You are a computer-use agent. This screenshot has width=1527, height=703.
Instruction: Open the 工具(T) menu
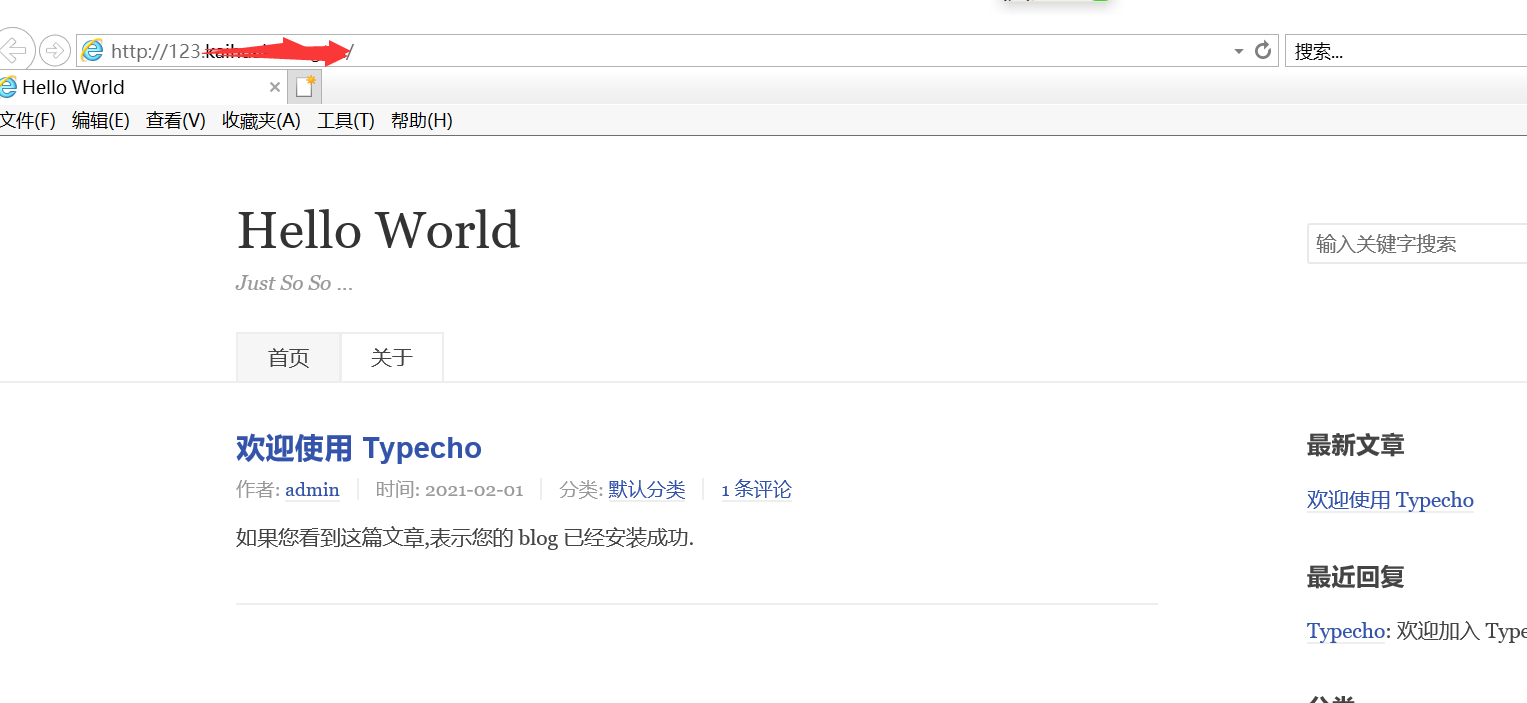tap(345, 120)
